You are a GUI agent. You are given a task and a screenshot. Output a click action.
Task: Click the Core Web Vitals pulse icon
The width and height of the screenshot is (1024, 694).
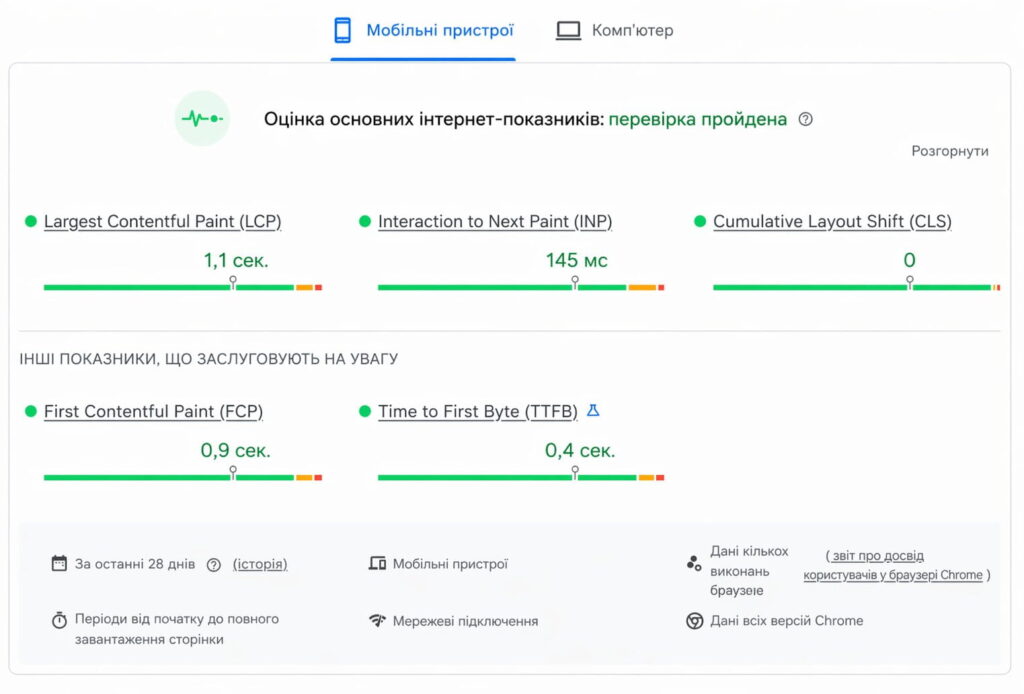(x=202, y=119)
